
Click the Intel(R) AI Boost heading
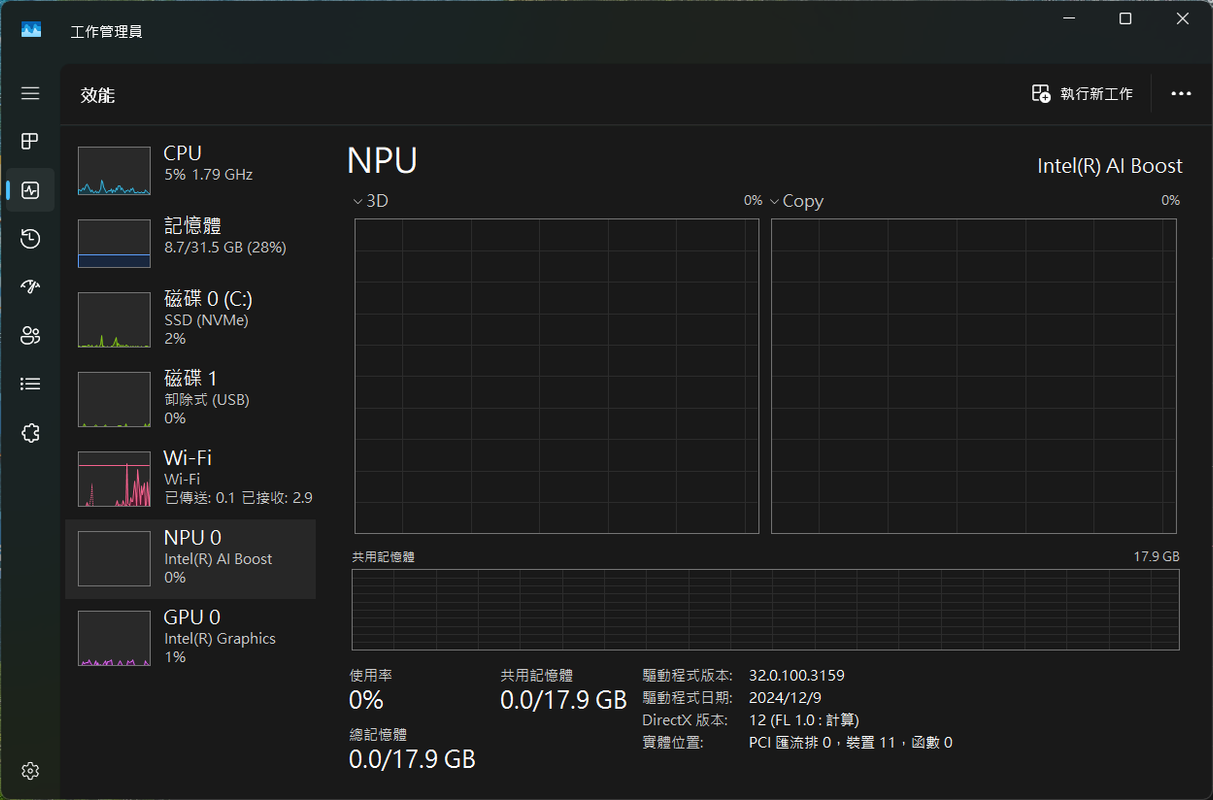1110,166
